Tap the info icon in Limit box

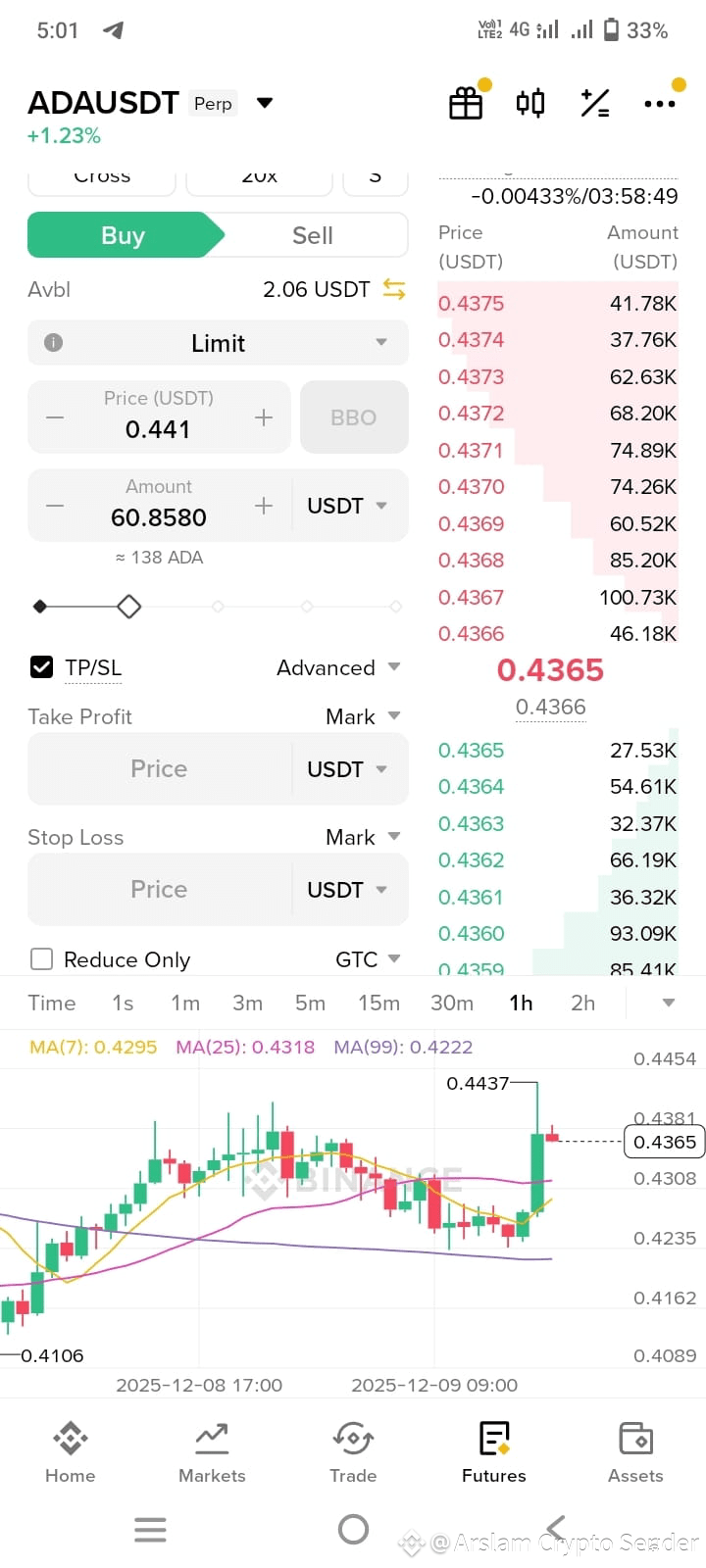click(54, 343)
